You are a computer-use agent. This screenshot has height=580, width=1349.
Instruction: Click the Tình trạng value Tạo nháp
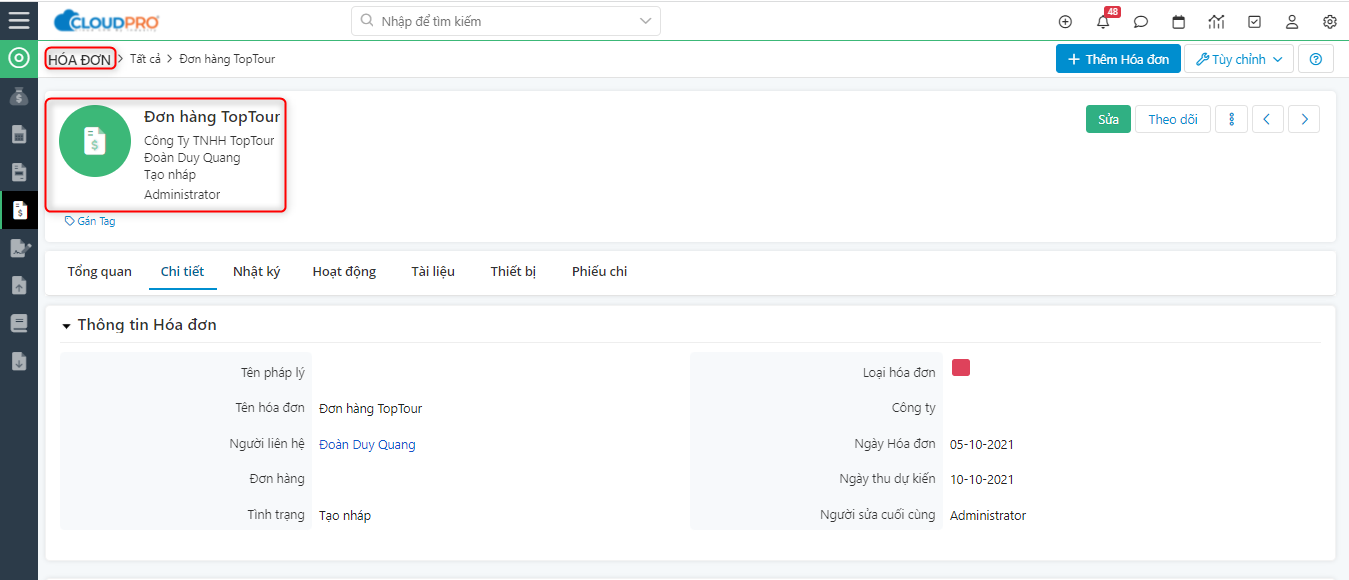(x=345, y=516)
